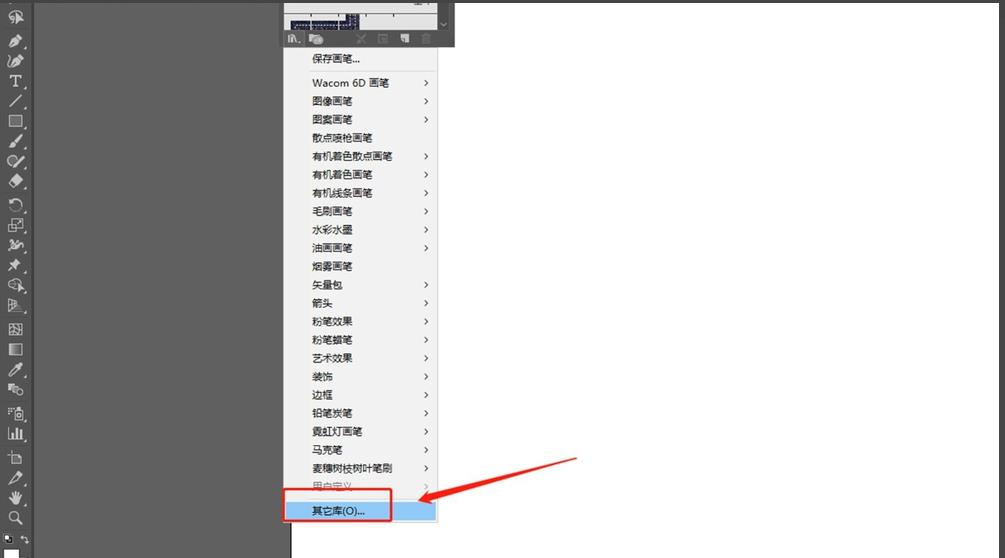Click the 粉笔效果 label
The image size is (1005, 558).
[x=332, y=322]
